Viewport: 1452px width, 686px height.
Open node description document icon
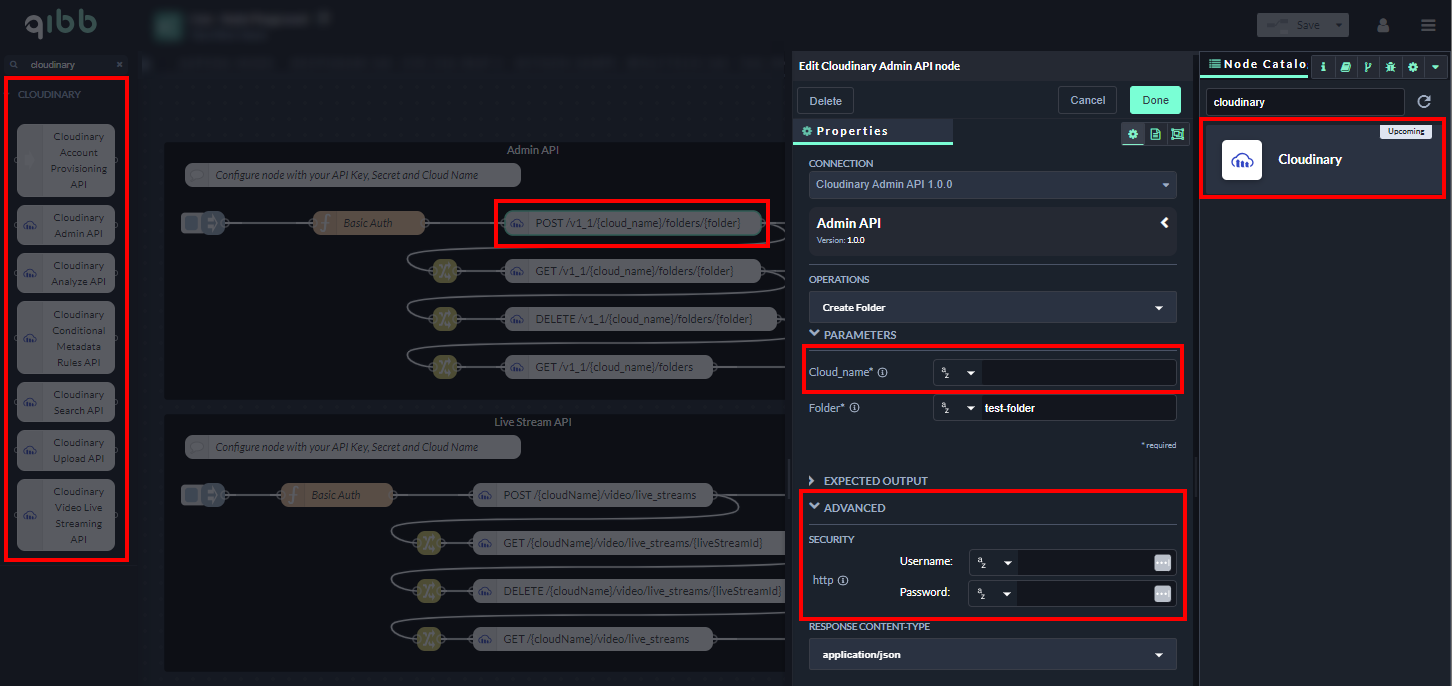click(1155, 134)
